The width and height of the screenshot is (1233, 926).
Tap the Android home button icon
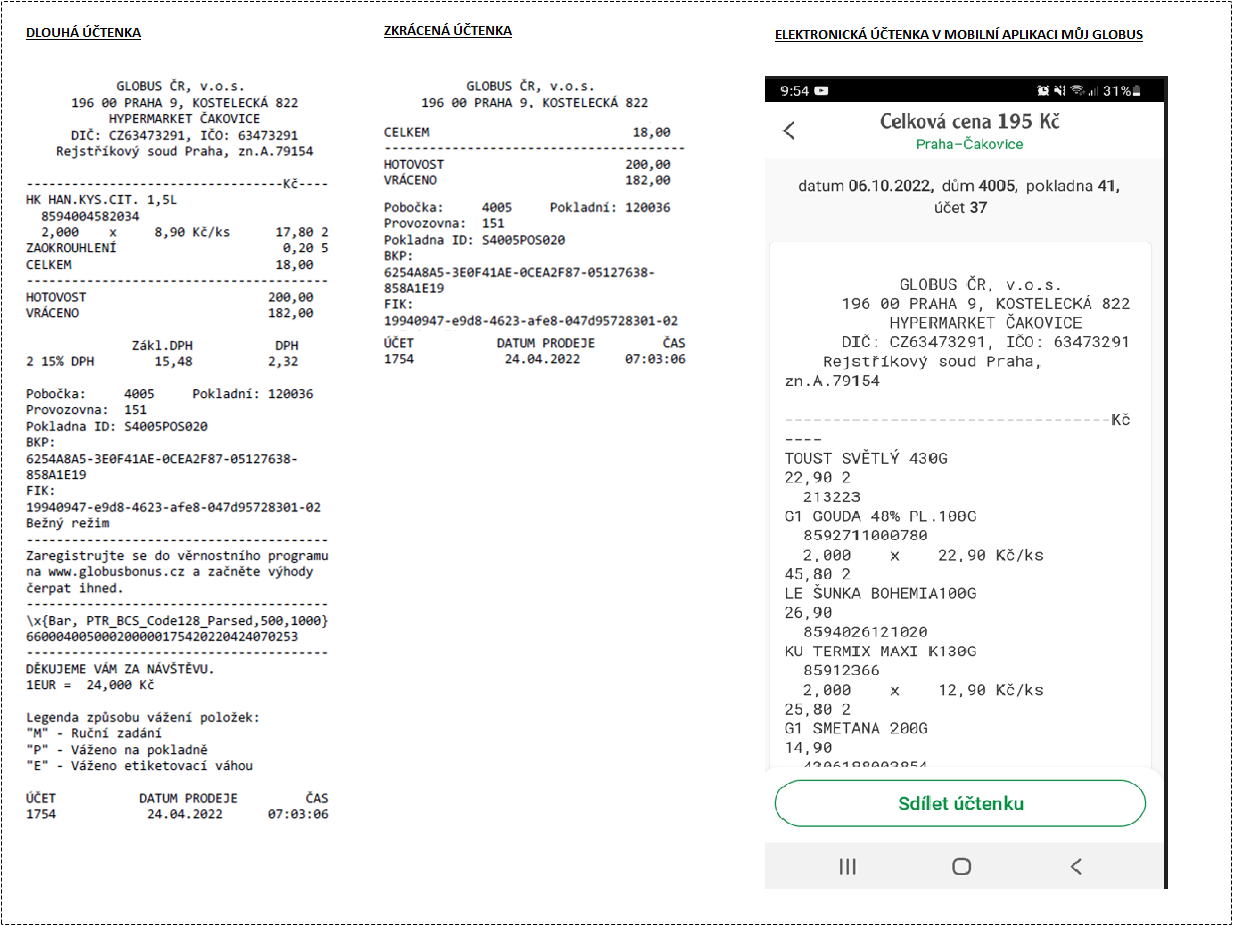click(x=962, y=867)
